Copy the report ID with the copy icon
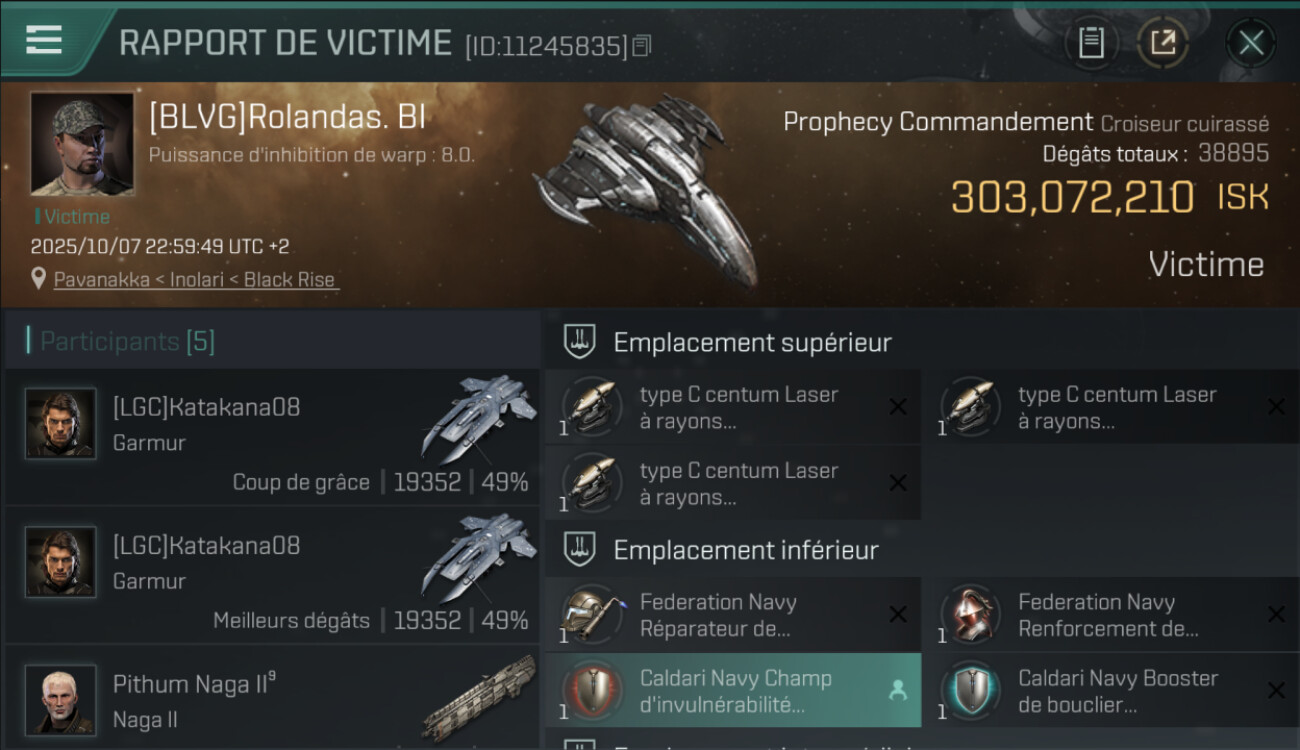This screenshot has width=1300, height=750. pos(642,46)
